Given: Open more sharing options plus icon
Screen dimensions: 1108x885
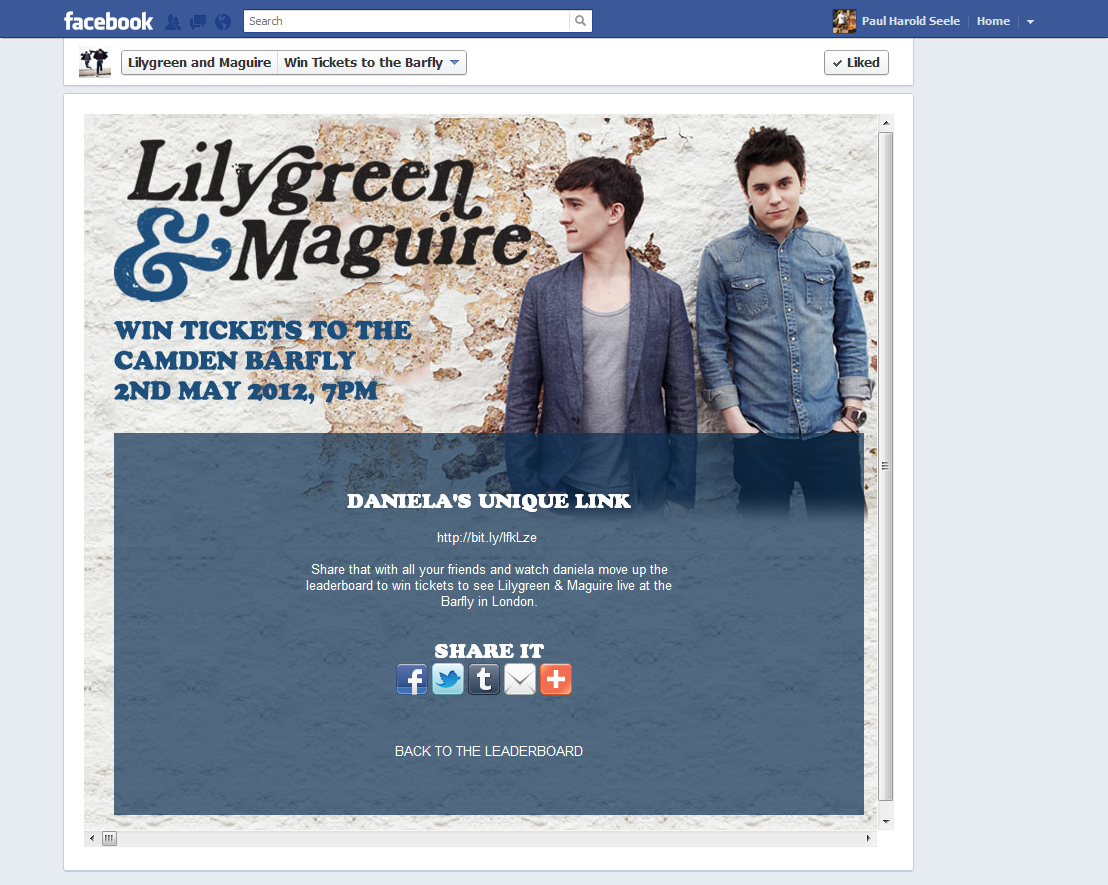Looking at the screenshot, I should (x=556, y=679).
